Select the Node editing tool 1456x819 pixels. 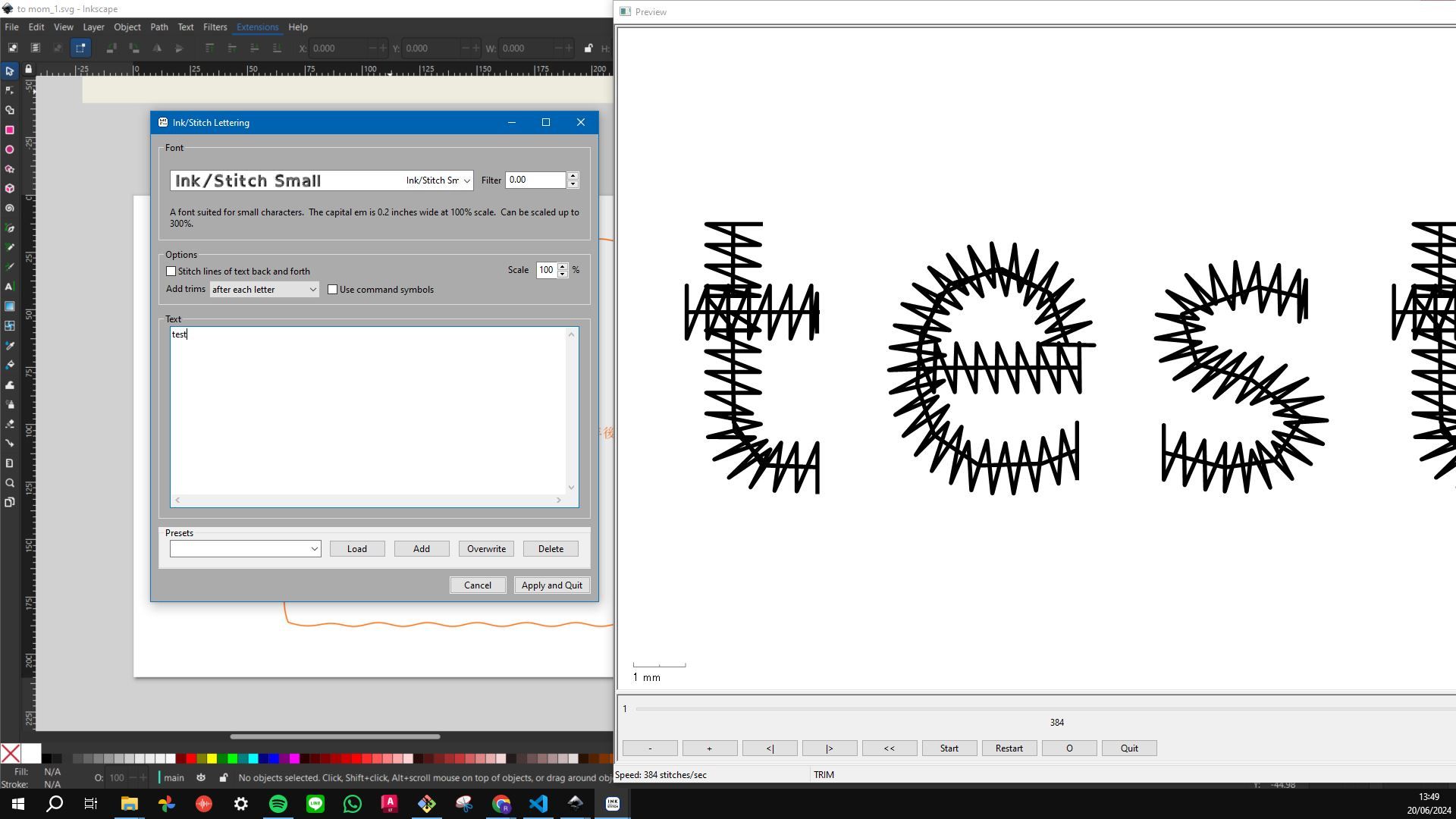[x=10, y=90]
